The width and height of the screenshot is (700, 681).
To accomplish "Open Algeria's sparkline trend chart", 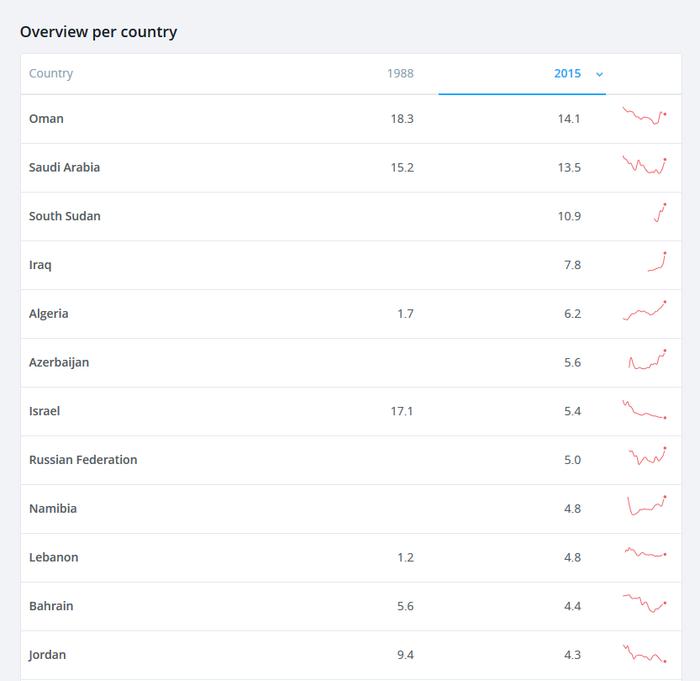I will [644, 310].
